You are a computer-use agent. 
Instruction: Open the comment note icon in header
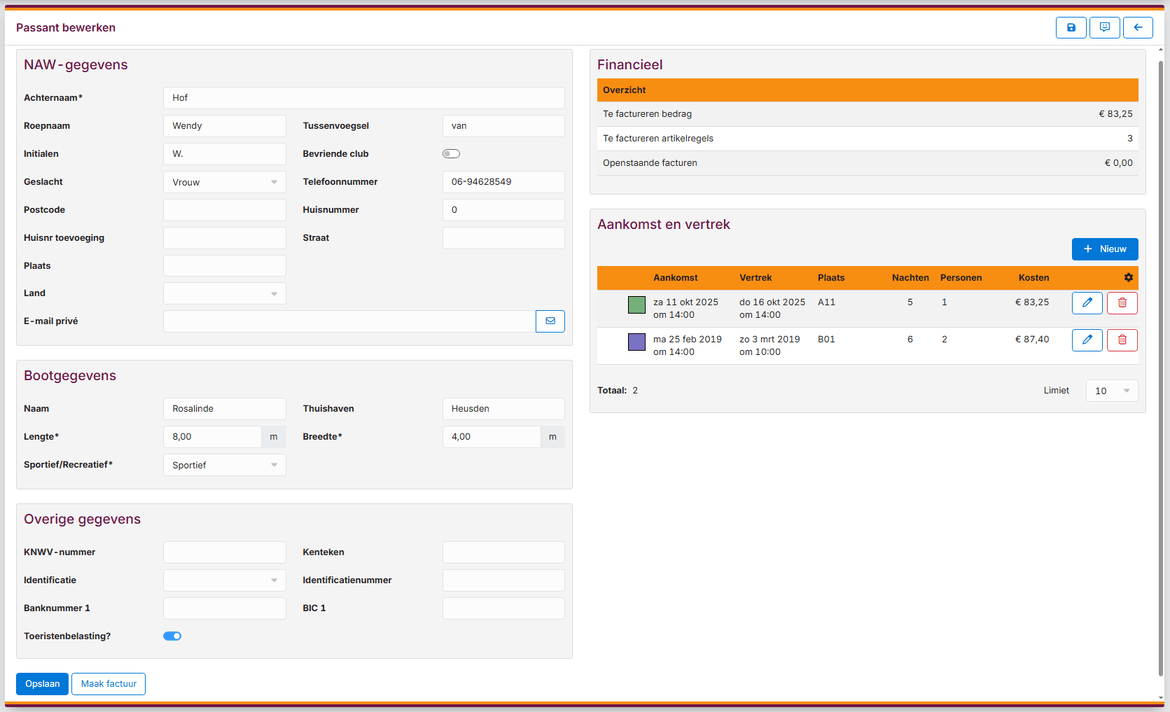pos(1104,28)
